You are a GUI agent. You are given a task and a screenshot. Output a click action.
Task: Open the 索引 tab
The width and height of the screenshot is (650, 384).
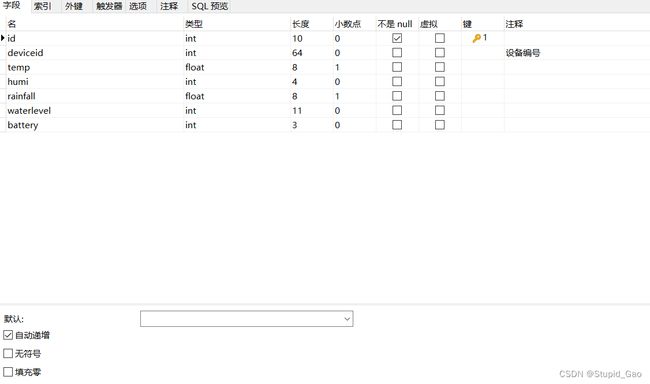click(42, 6)
